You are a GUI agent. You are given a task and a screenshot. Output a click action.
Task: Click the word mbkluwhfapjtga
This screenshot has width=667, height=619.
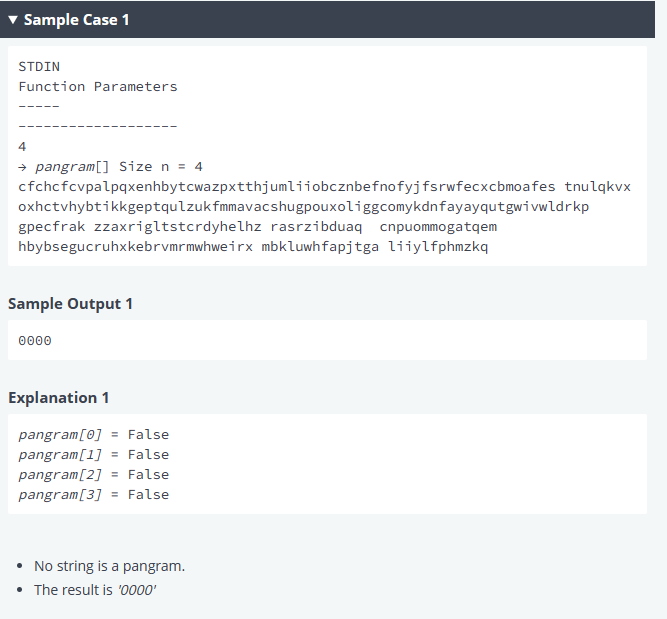pyautogui.click(x=320, y=247)
